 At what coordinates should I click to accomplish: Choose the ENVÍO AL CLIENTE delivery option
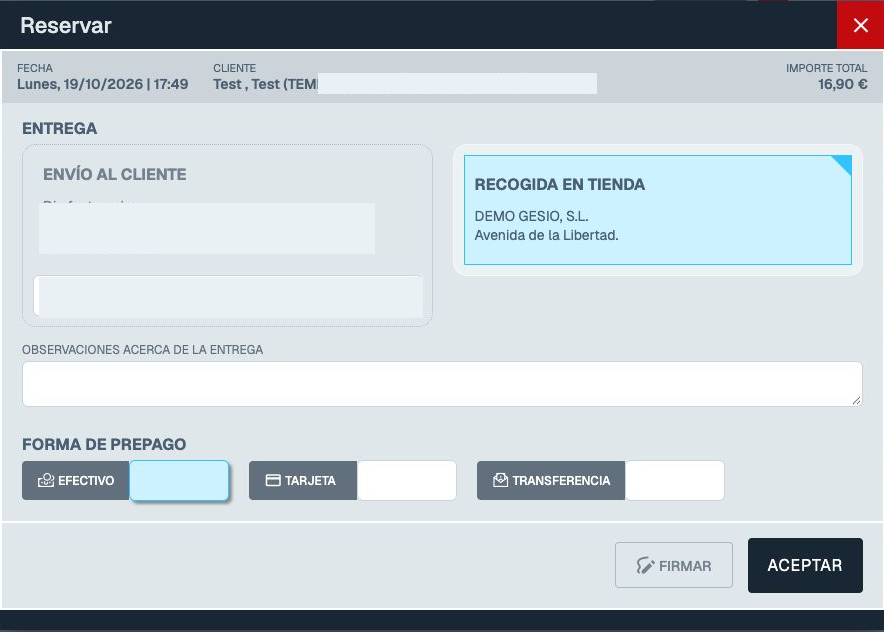(227, 235)
